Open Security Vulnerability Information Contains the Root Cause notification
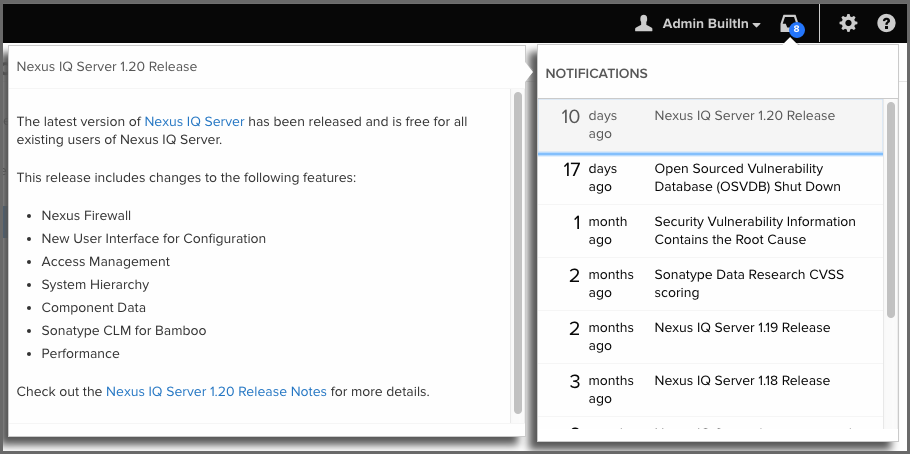 (710, 231)
